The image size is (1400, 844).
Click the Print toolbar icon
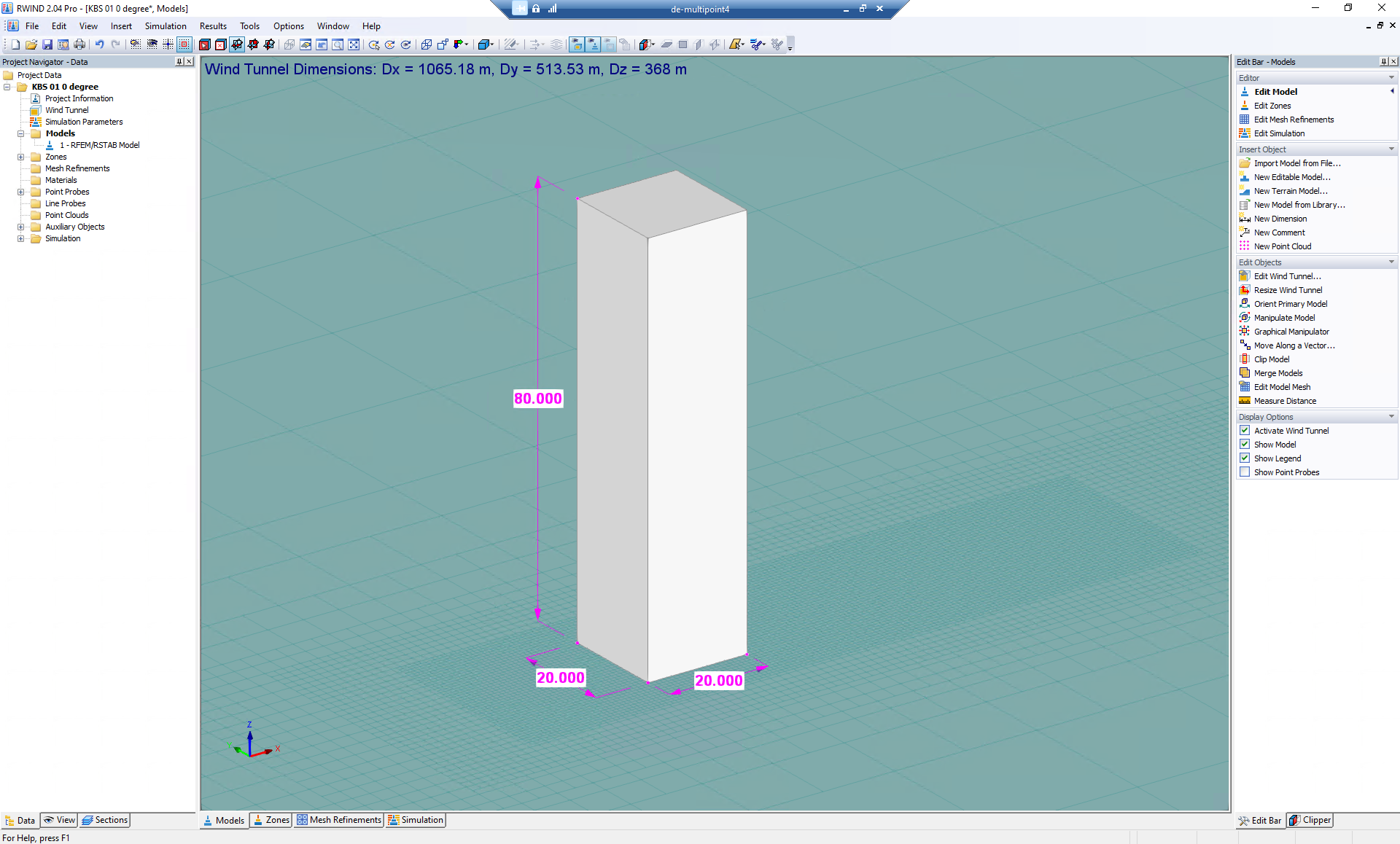tap(79, 44)
